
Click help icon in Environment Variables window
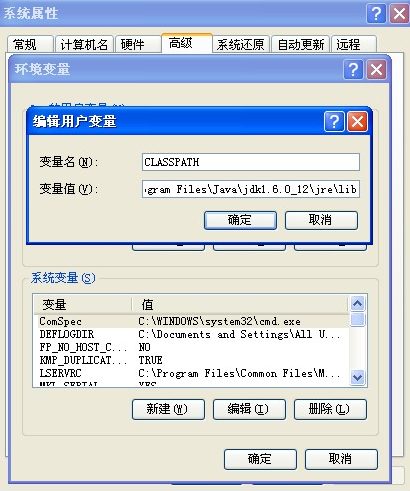point(353,70)
